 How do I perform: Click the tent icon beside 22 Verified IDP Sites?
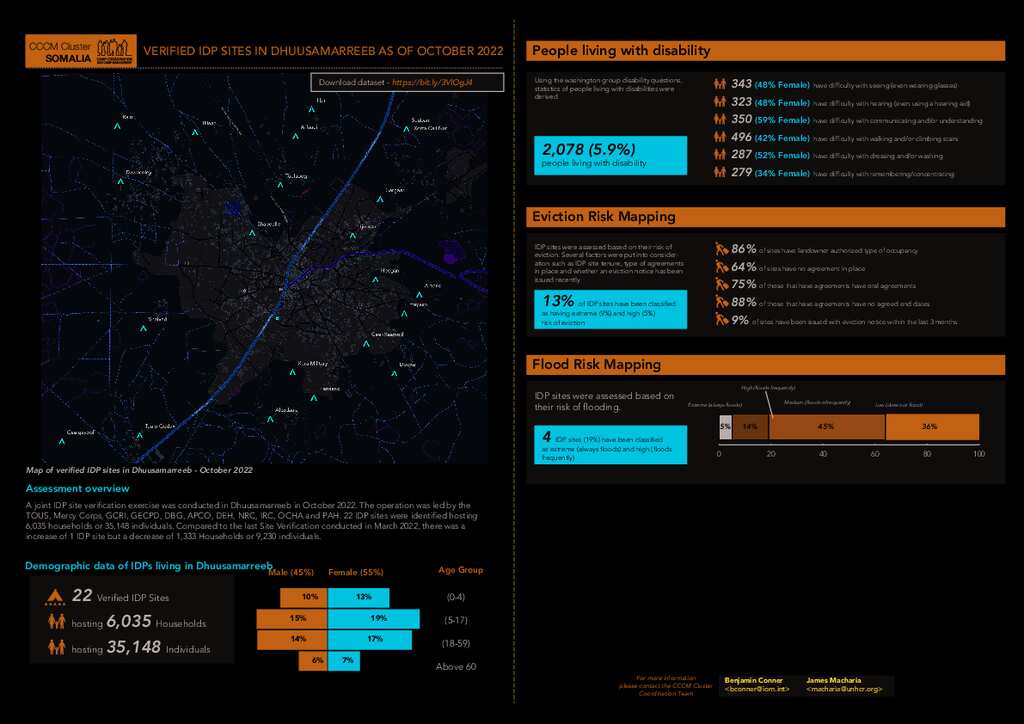(56, 597)
